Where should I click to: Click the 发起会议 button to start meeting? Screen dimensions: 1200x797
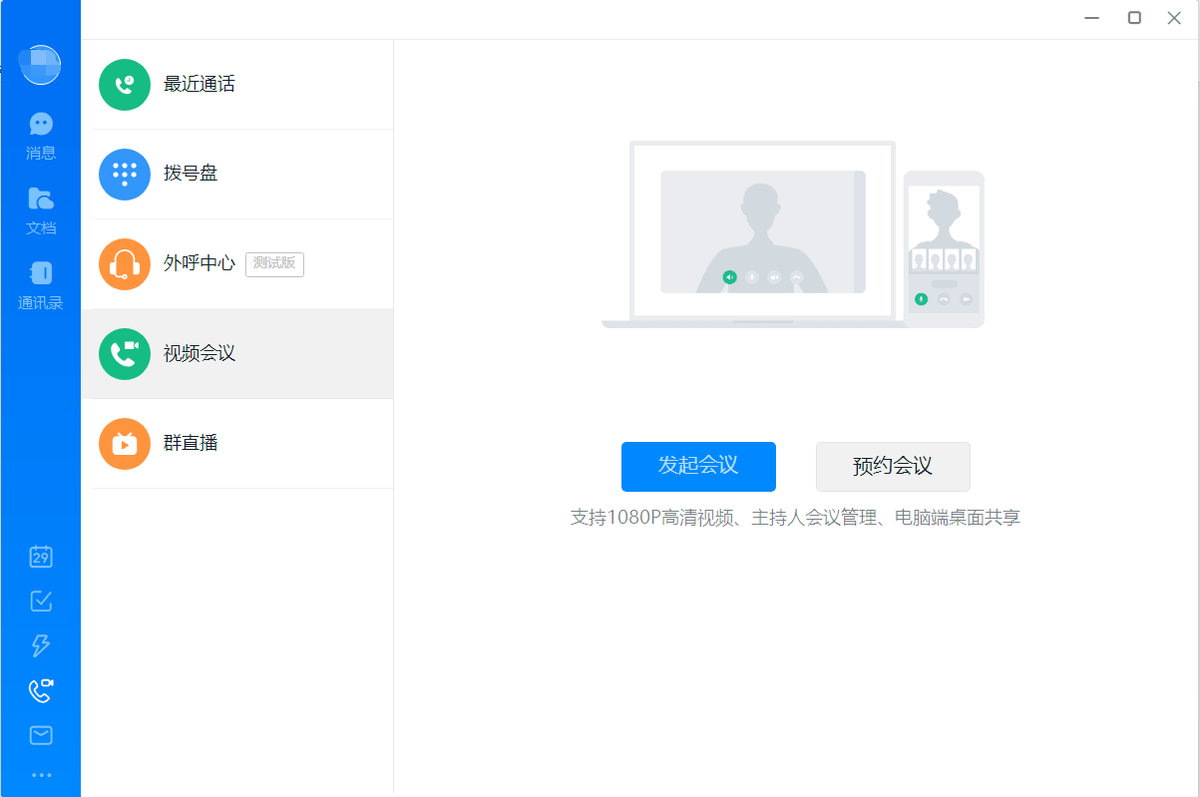[698, 466]
